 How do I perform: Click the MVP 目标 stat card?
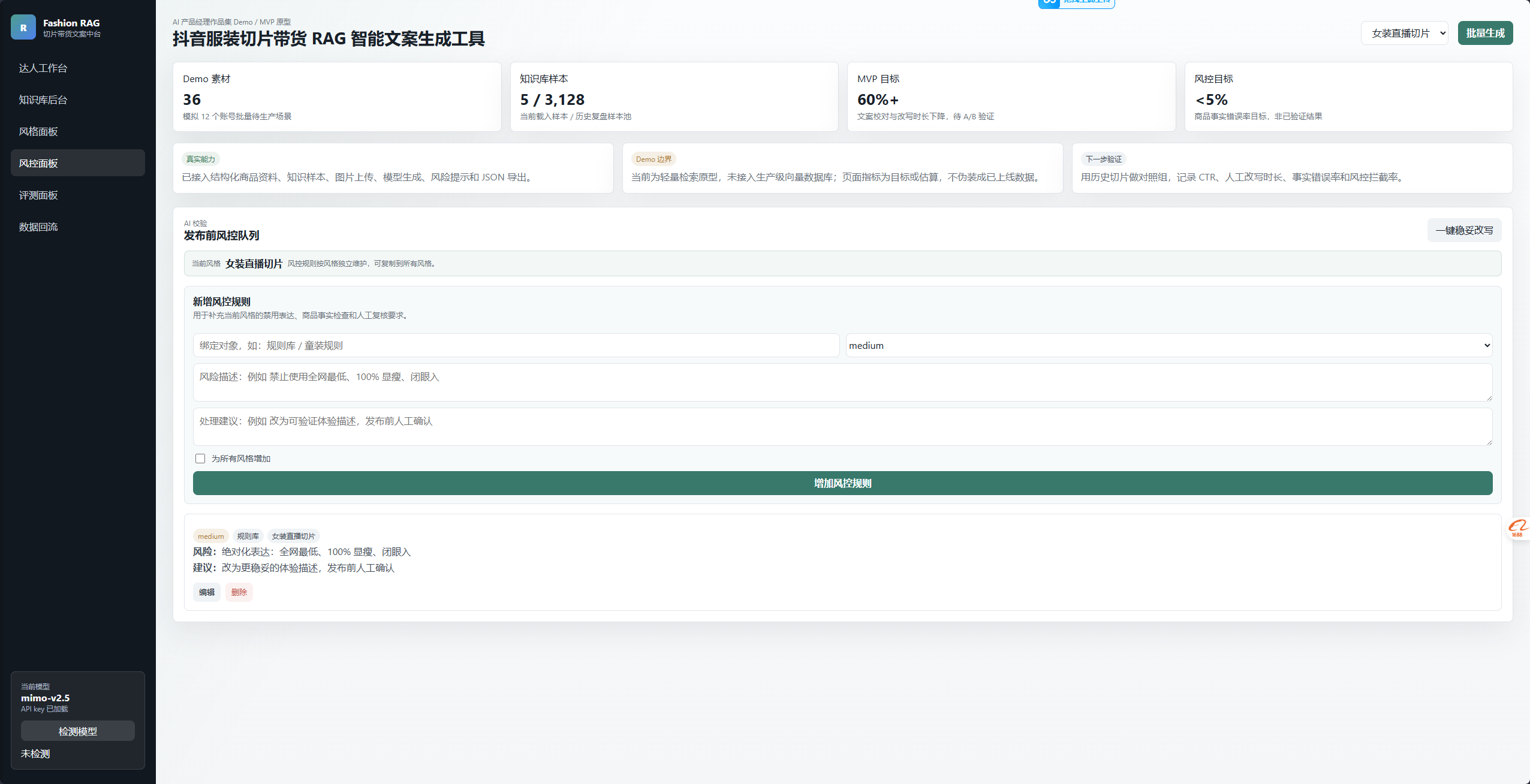coord(1011,97)
